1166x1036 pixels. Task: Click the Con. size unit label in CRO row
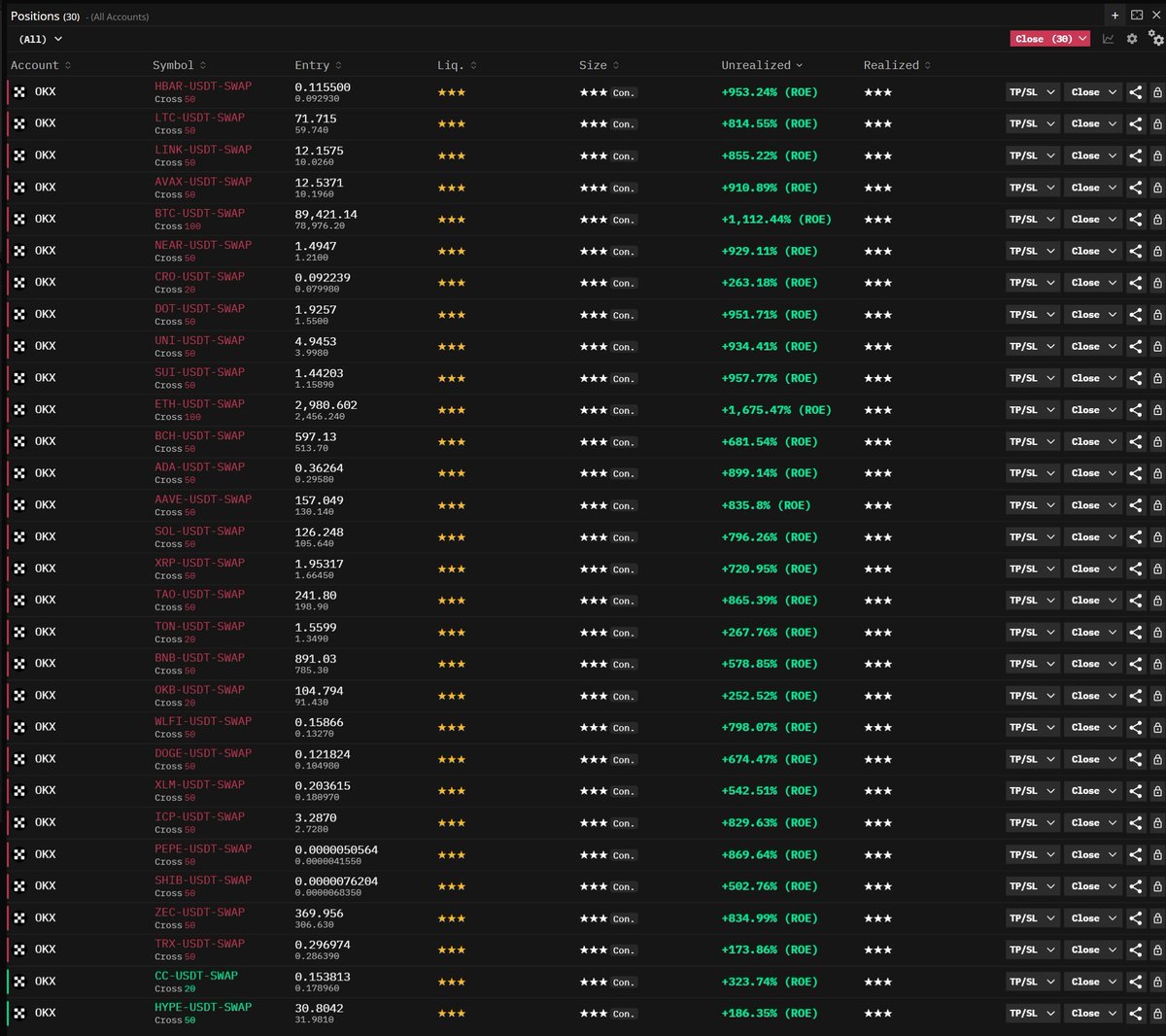tap(623, 284)
